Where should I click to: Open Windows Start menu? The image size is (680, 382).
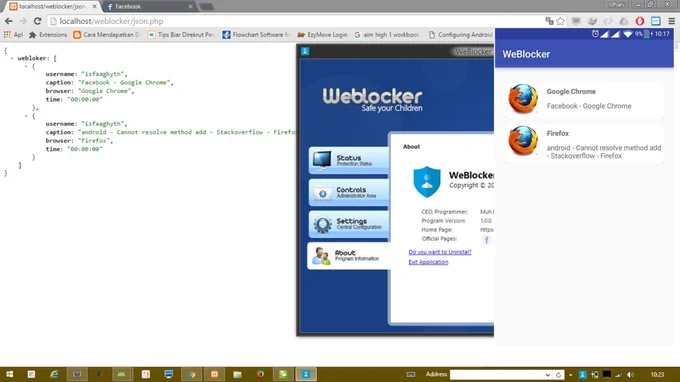[9, 374]
